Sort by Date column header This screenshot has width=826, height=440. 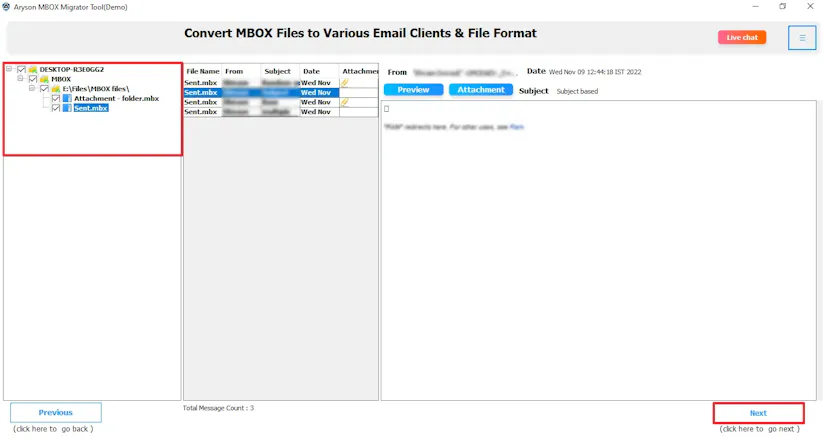click(x=319, y=71)
